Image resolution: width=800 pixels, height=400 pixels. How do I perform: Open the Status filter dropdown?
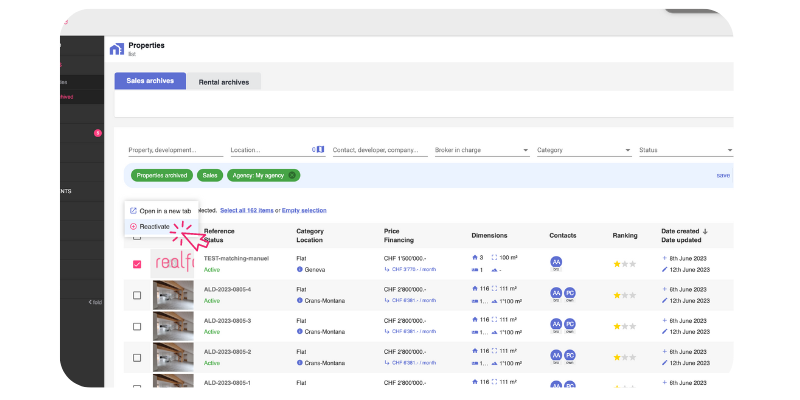point(686,150)
